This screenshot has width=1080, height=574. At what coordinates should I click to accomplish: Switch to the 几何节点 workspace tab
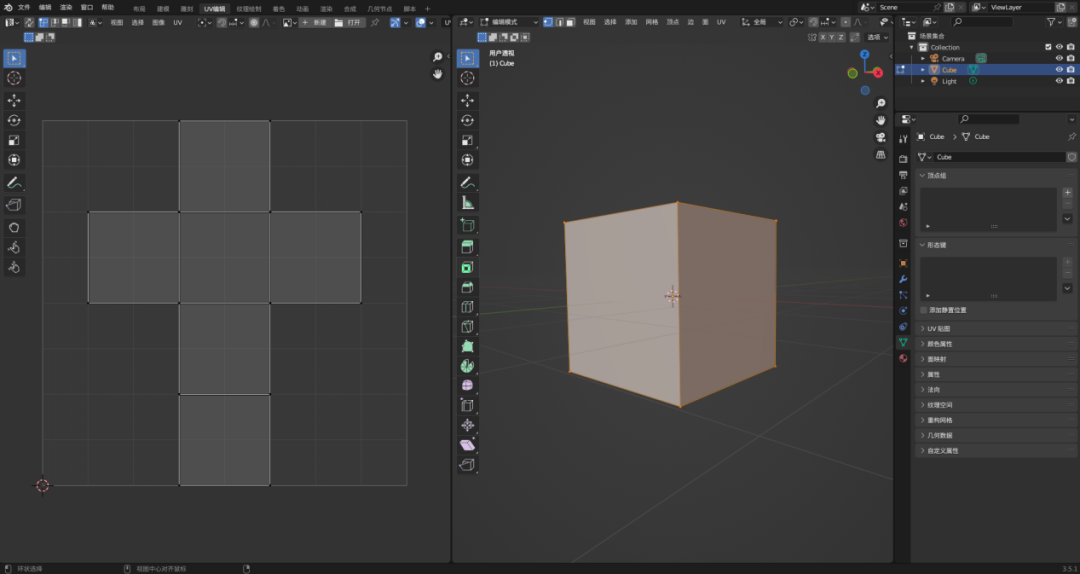click(380, 9)
